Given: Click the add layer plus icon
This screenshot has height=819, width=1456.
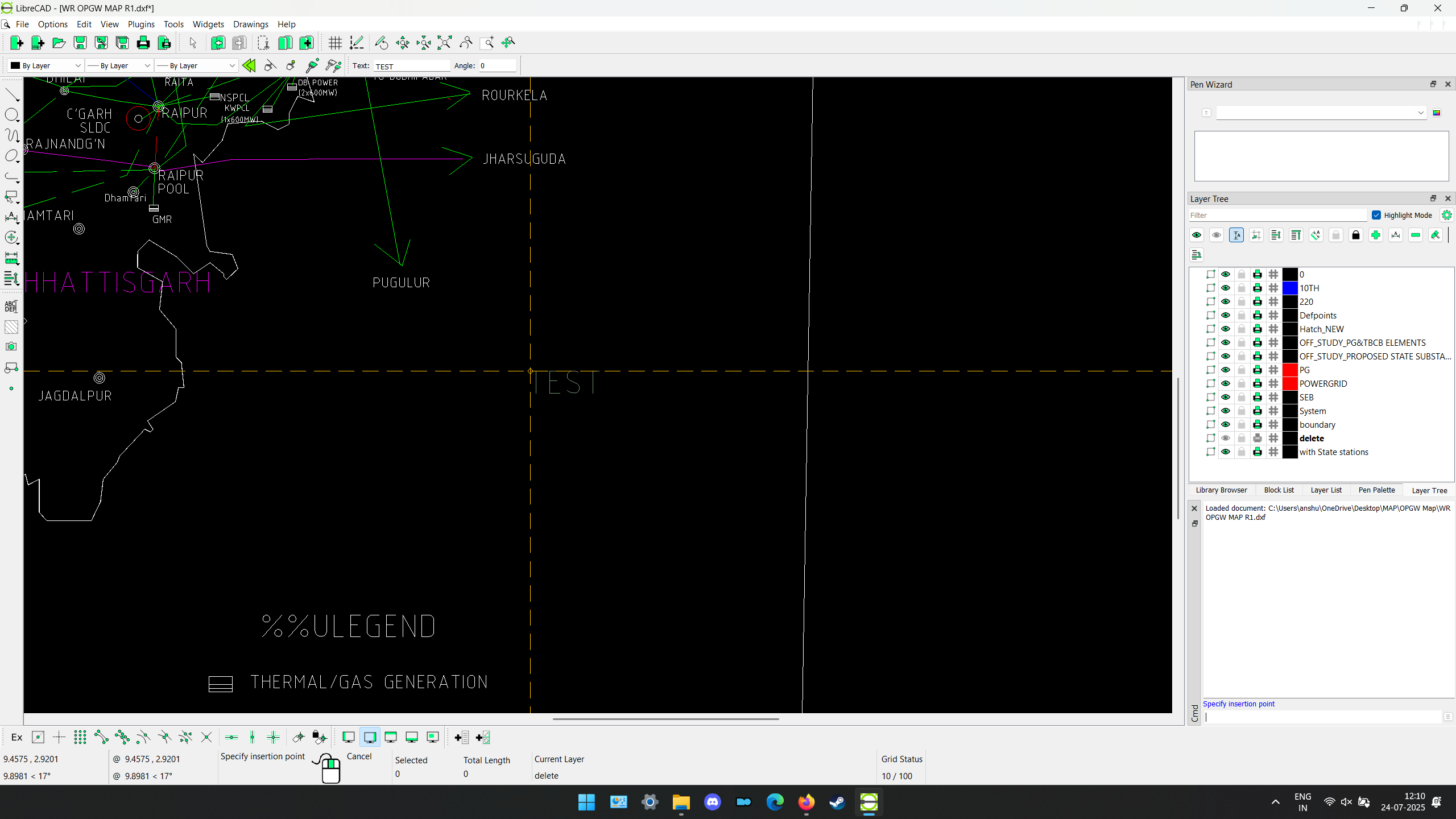Looking at the screenshot, I should pyautogui.click(x=1375, y=235).
